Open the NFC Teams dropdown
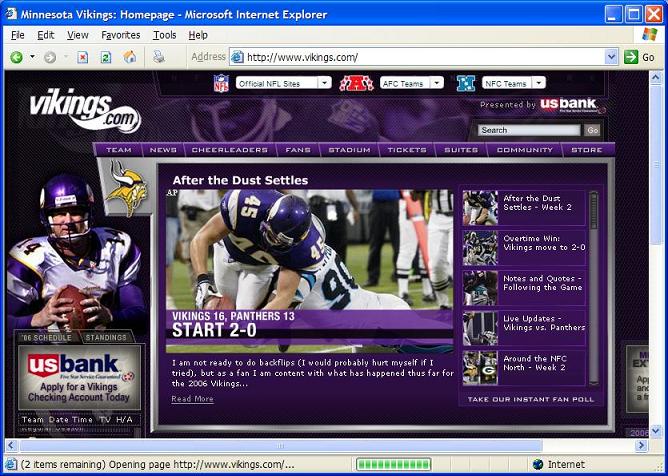This screenshot has height=476, width=668. click(513, 83)
